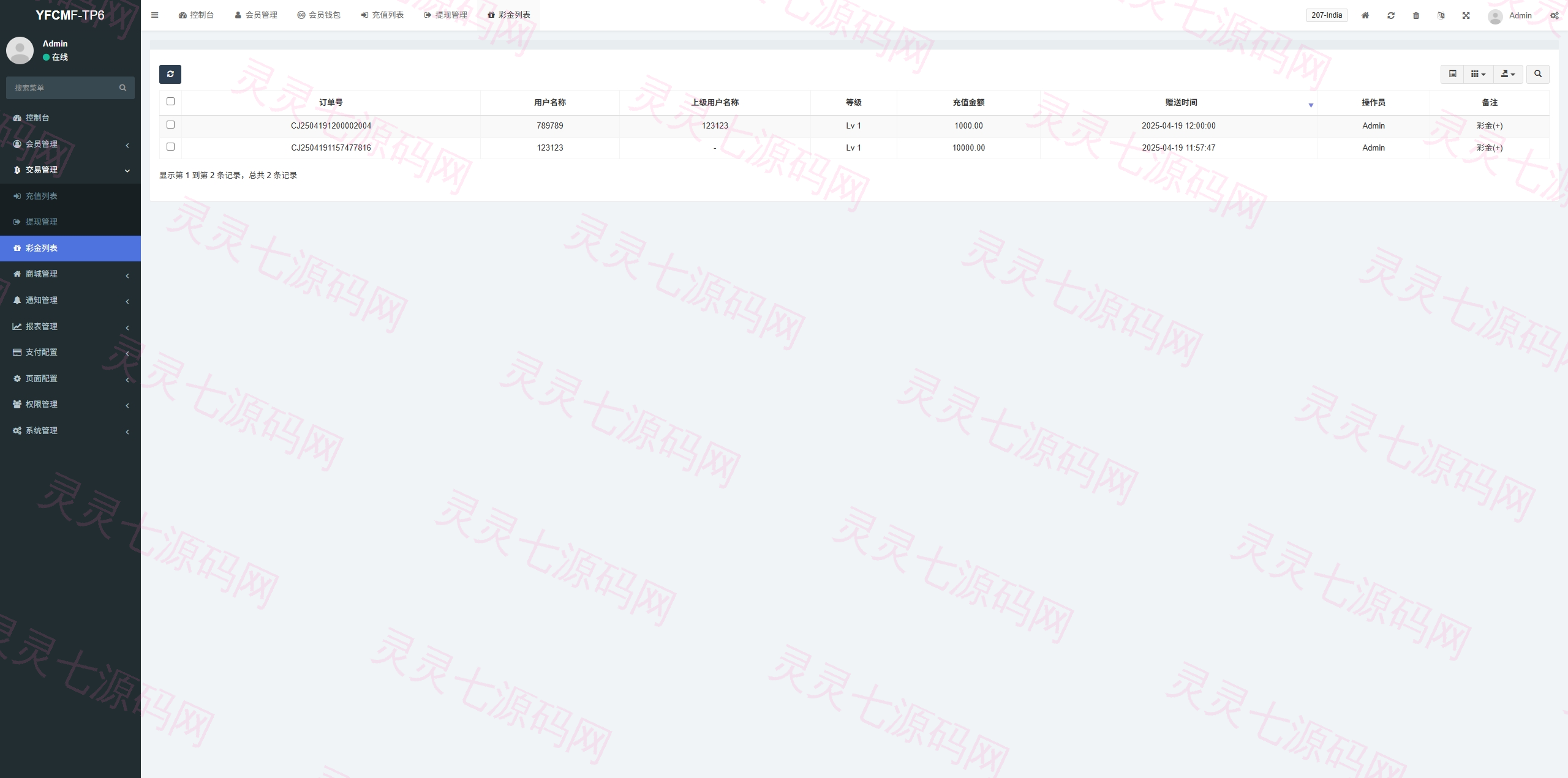Open the export data dropdown
This screenshot has height=778, width=1568.
1508,74
